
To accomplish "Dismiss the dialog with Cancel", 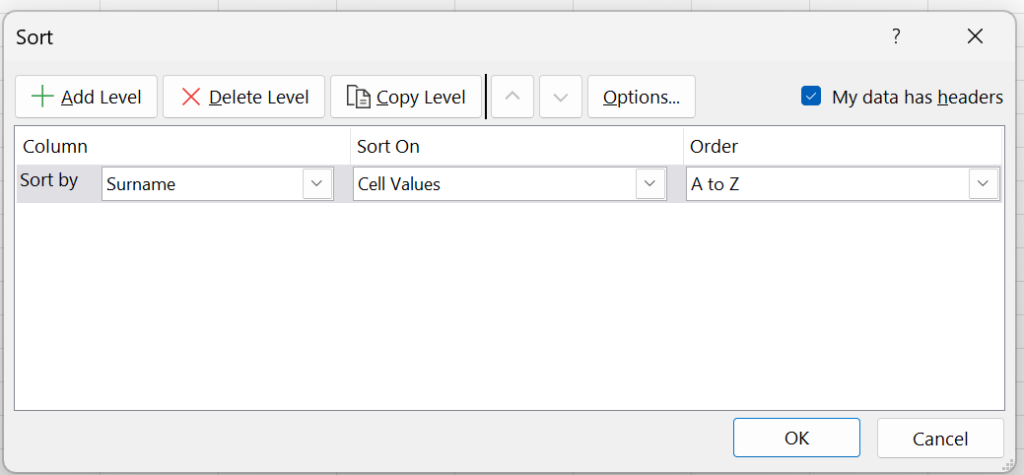I will tap(940, 438).
